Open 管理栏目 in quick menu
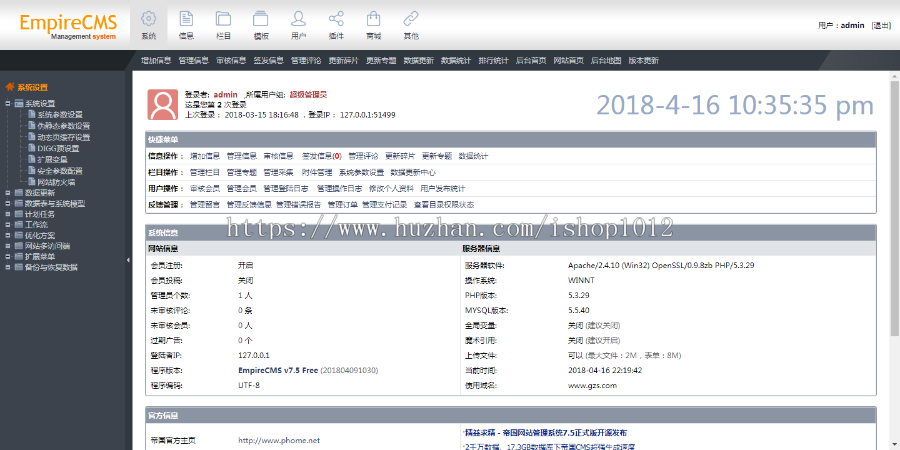 [x=205, y=172]
